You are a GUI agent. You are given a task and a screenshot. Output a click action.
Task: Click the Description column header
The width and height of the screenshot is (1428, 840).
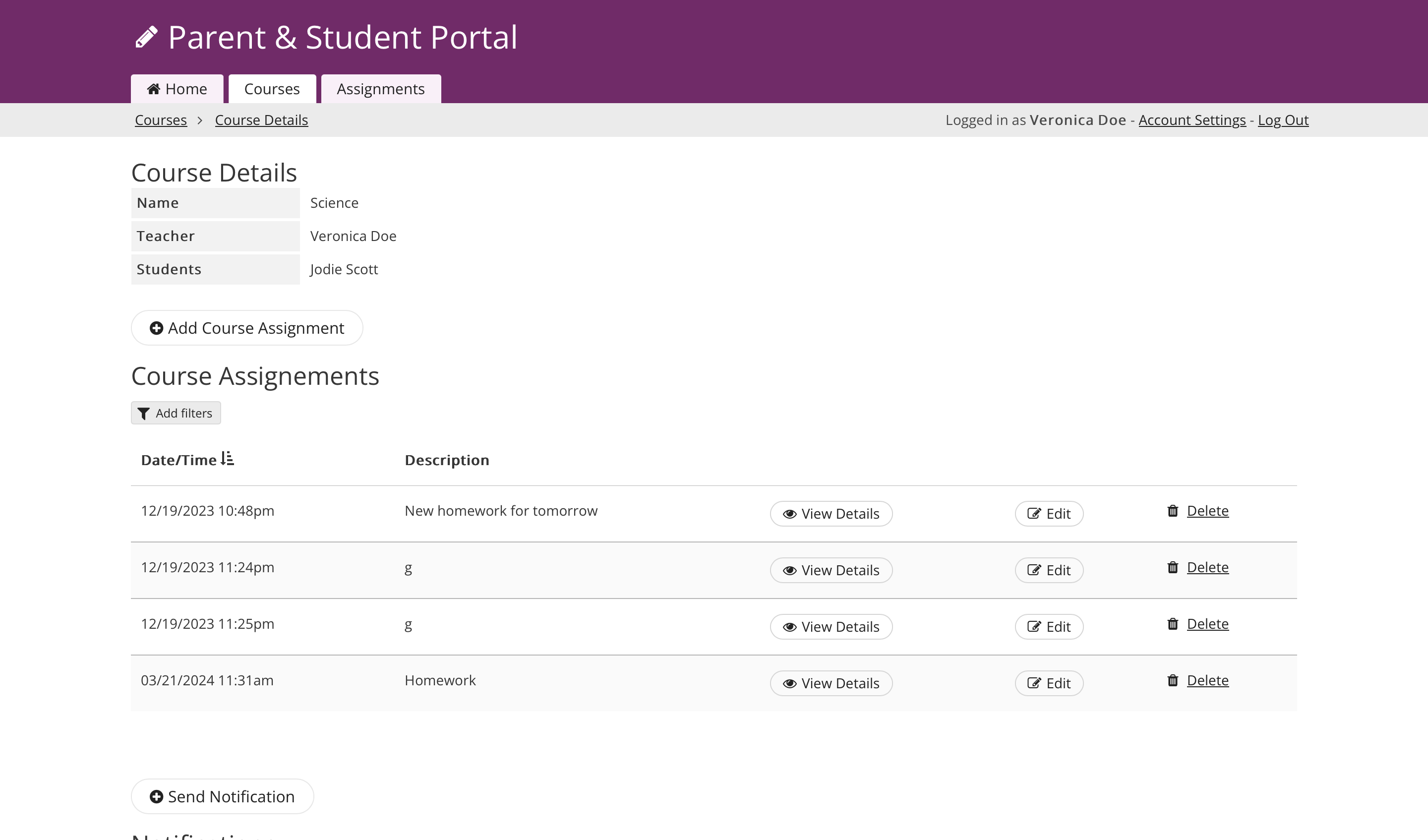click(x=447, y=460)
